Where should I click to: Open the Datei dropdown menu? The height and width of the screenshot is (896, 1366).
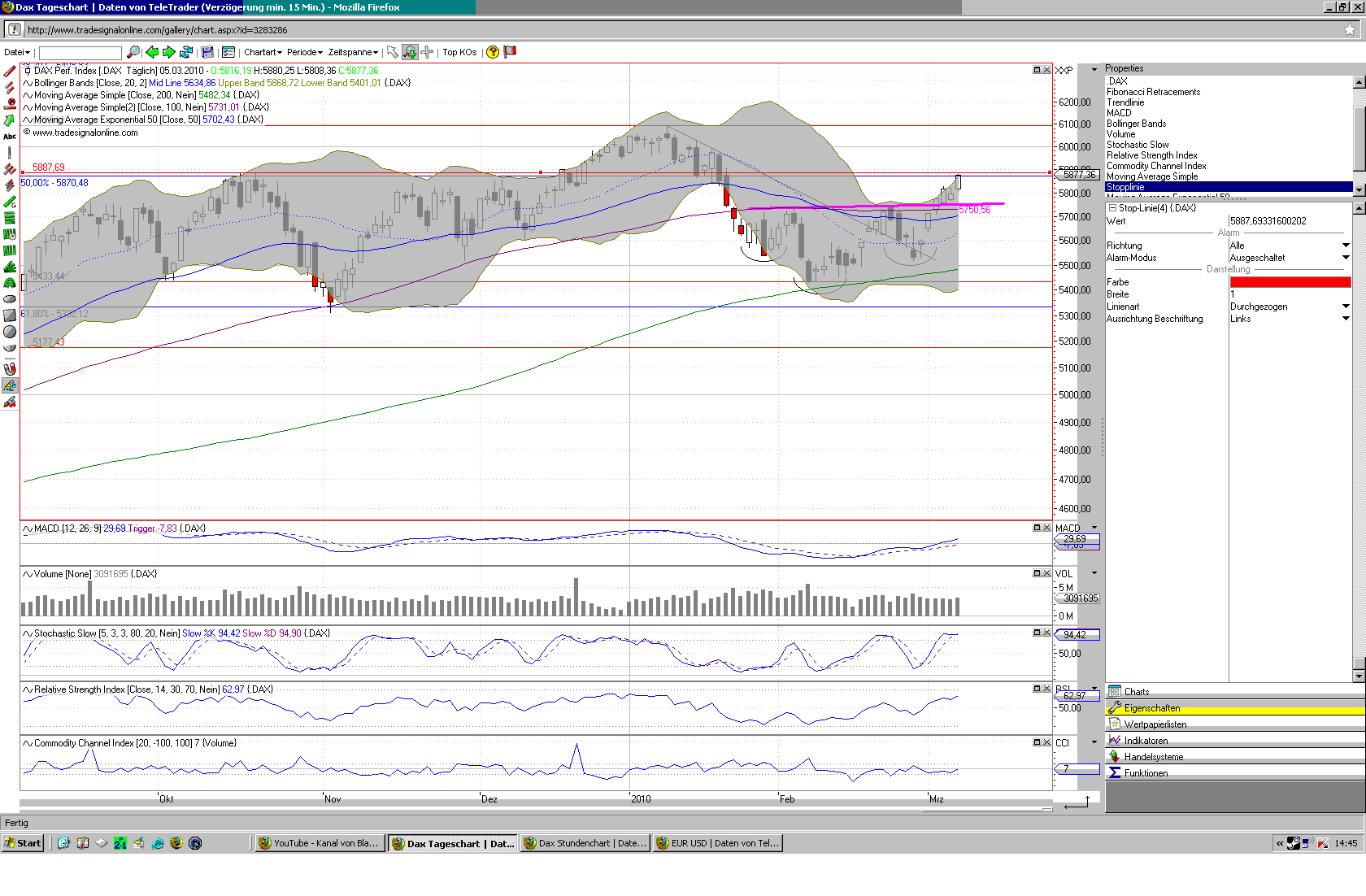click(17, 52)
